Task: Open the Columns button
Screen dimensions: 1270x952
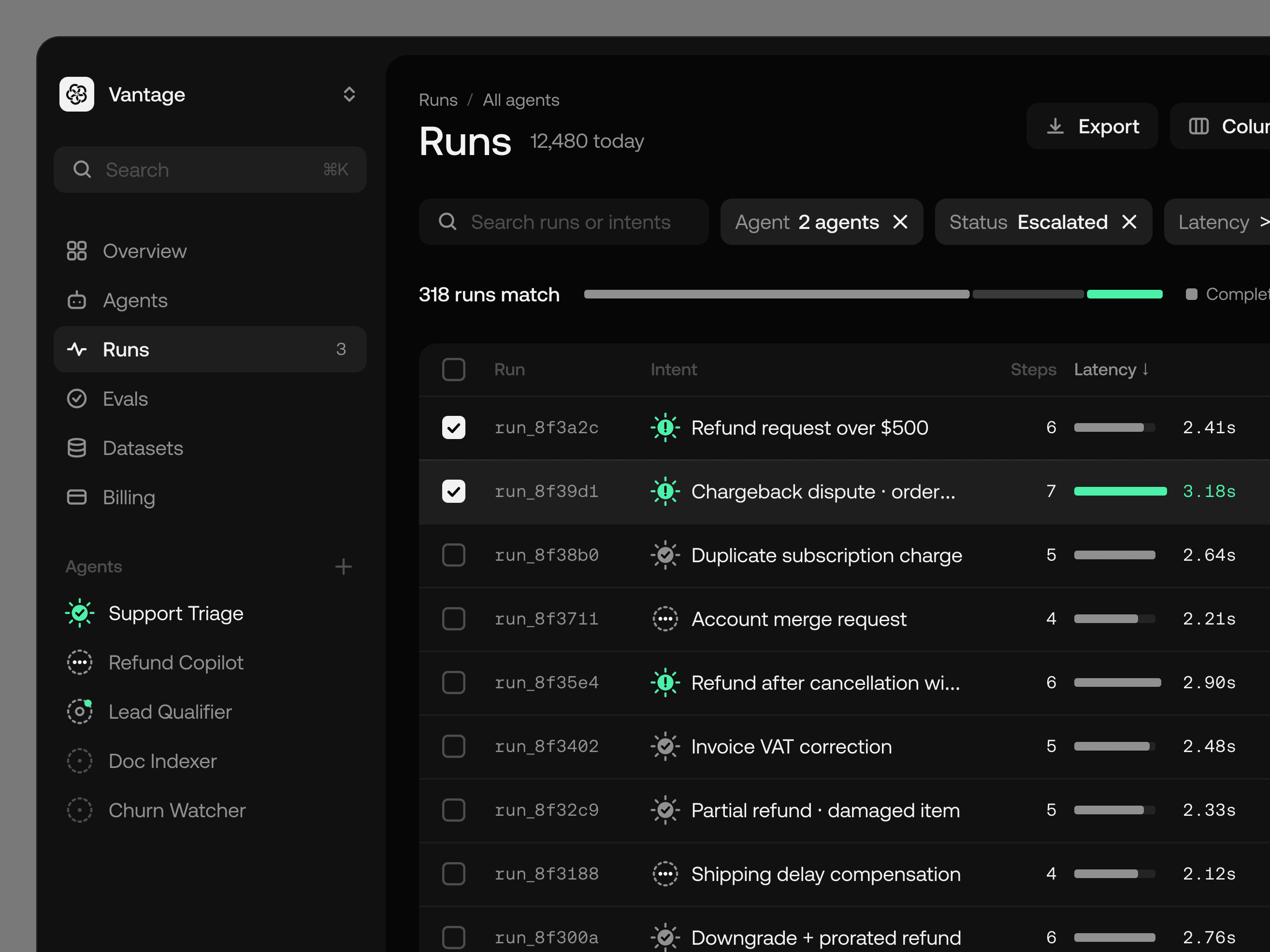Action: pos(1220,126)
